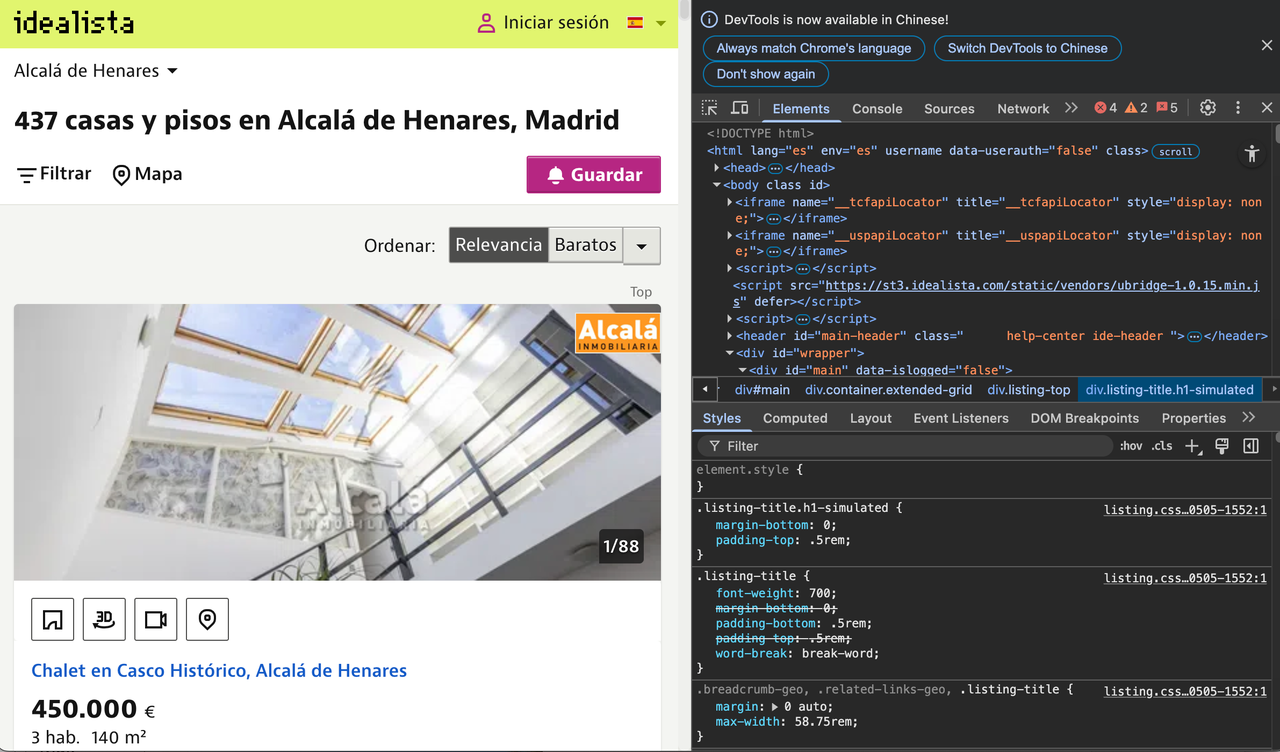Focus the Styles Filter input field
1280x752 pixels.
coord(905,446)
